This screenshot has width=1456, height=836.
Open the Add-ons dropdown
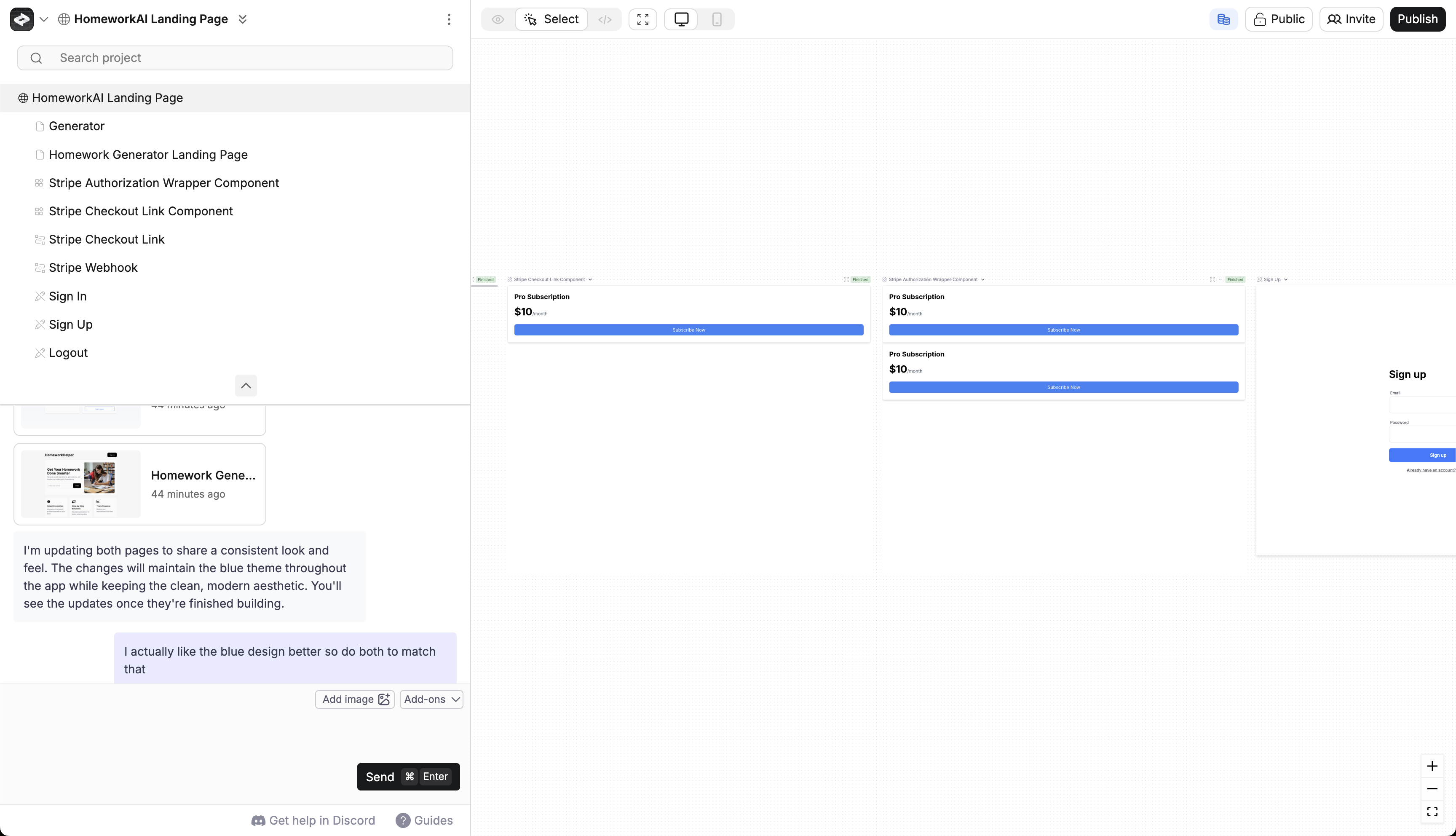[431, 699]
